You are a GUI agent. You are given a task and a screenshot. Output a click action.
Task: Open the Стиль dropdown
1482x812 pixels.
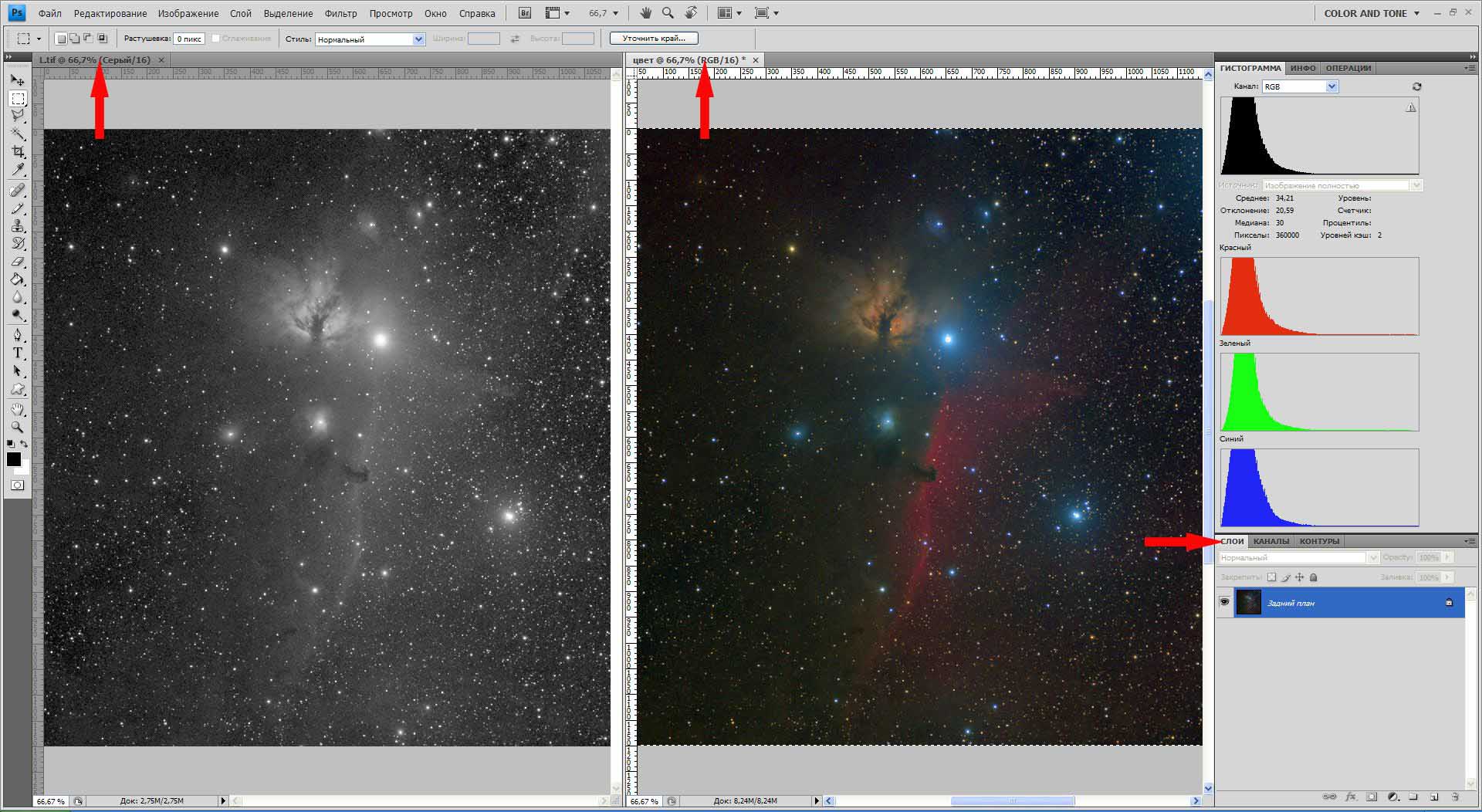coord(370,39)
